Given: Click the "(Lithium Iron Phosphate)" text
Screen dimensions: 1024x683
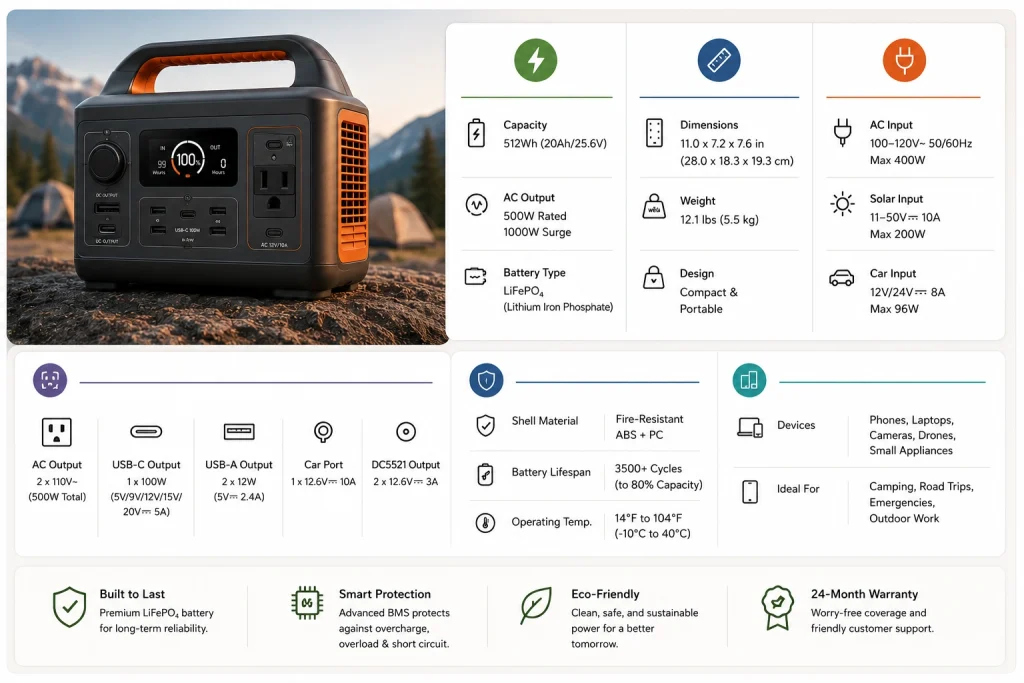Looking at the screenshot, I should [x=558, y=307].
